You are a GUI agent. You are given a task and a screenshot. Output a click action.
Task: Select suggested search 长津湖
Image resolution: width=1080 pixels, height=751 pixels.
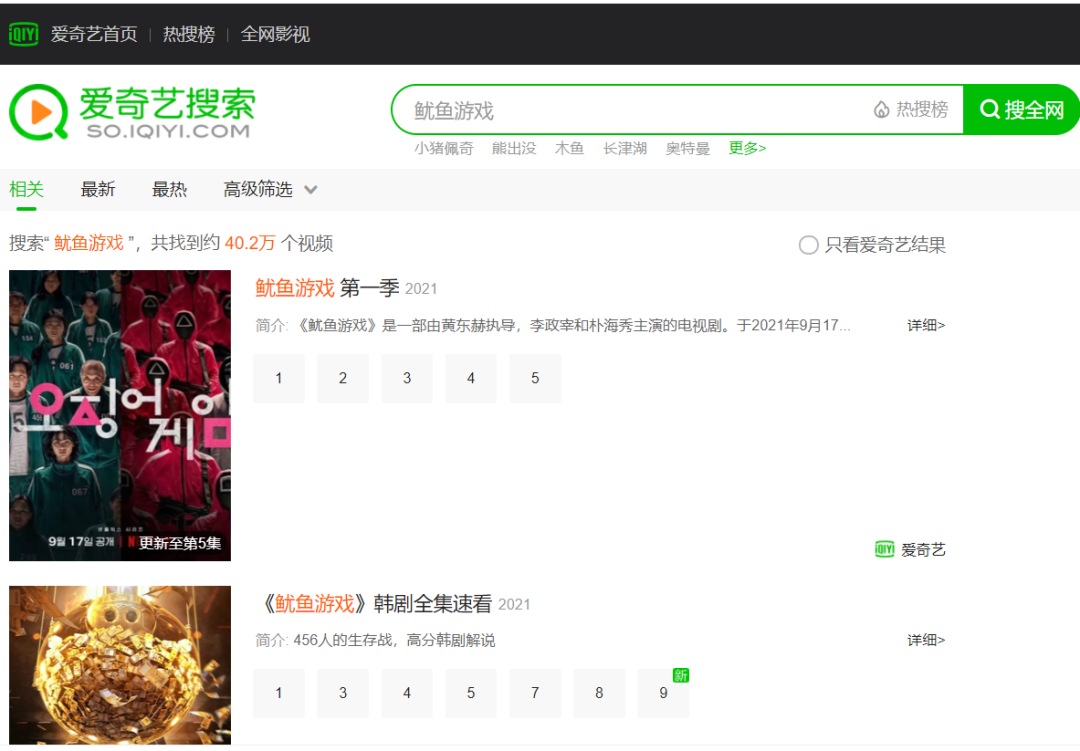[x=625, y=148]
